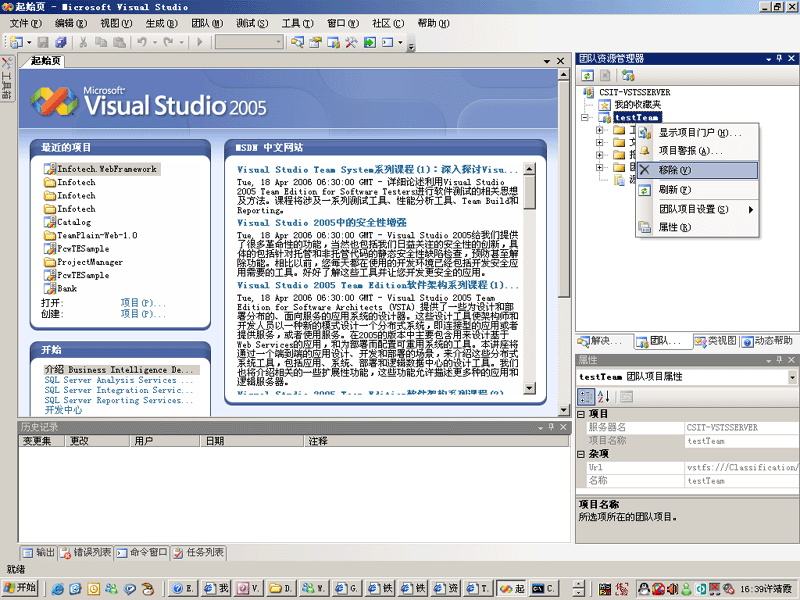Toggle auto-hide pin on Team Explorer panel
Screen dimensions: 800x600
[x=779, y=59]
